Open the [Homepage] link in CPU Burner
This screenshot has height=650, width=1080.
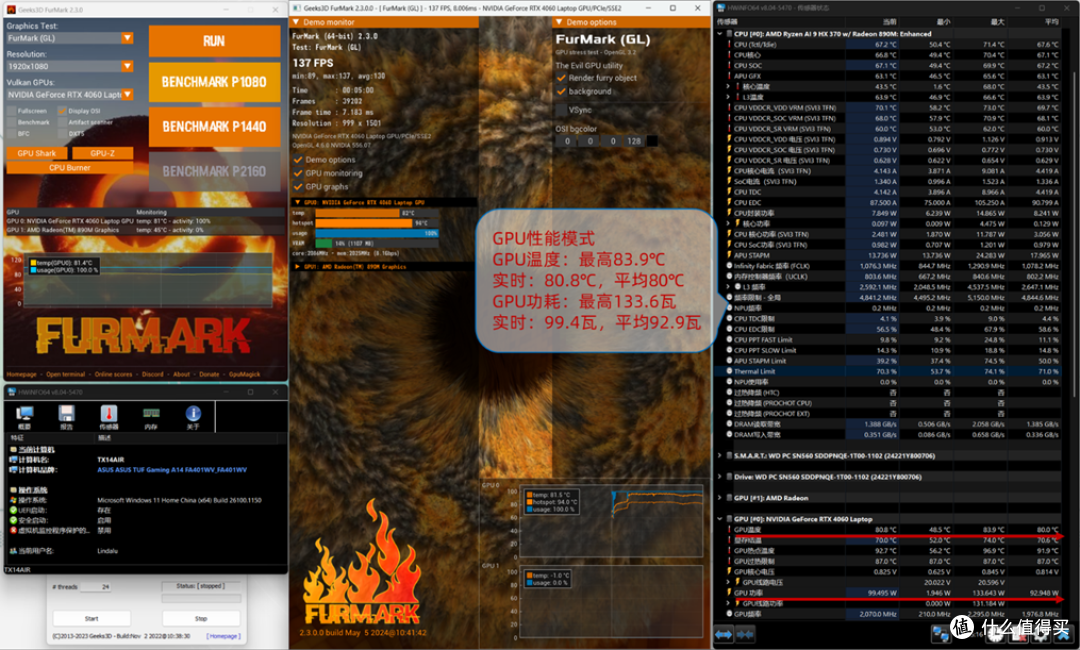tap(223, 636)
